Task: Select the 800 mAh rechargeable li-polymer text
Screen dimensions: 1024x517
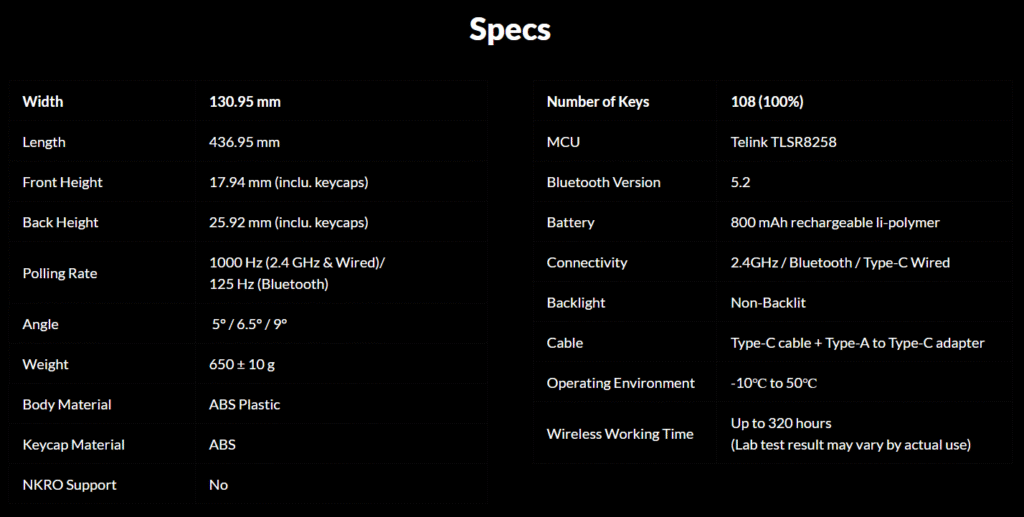Action: coord(835,222)
